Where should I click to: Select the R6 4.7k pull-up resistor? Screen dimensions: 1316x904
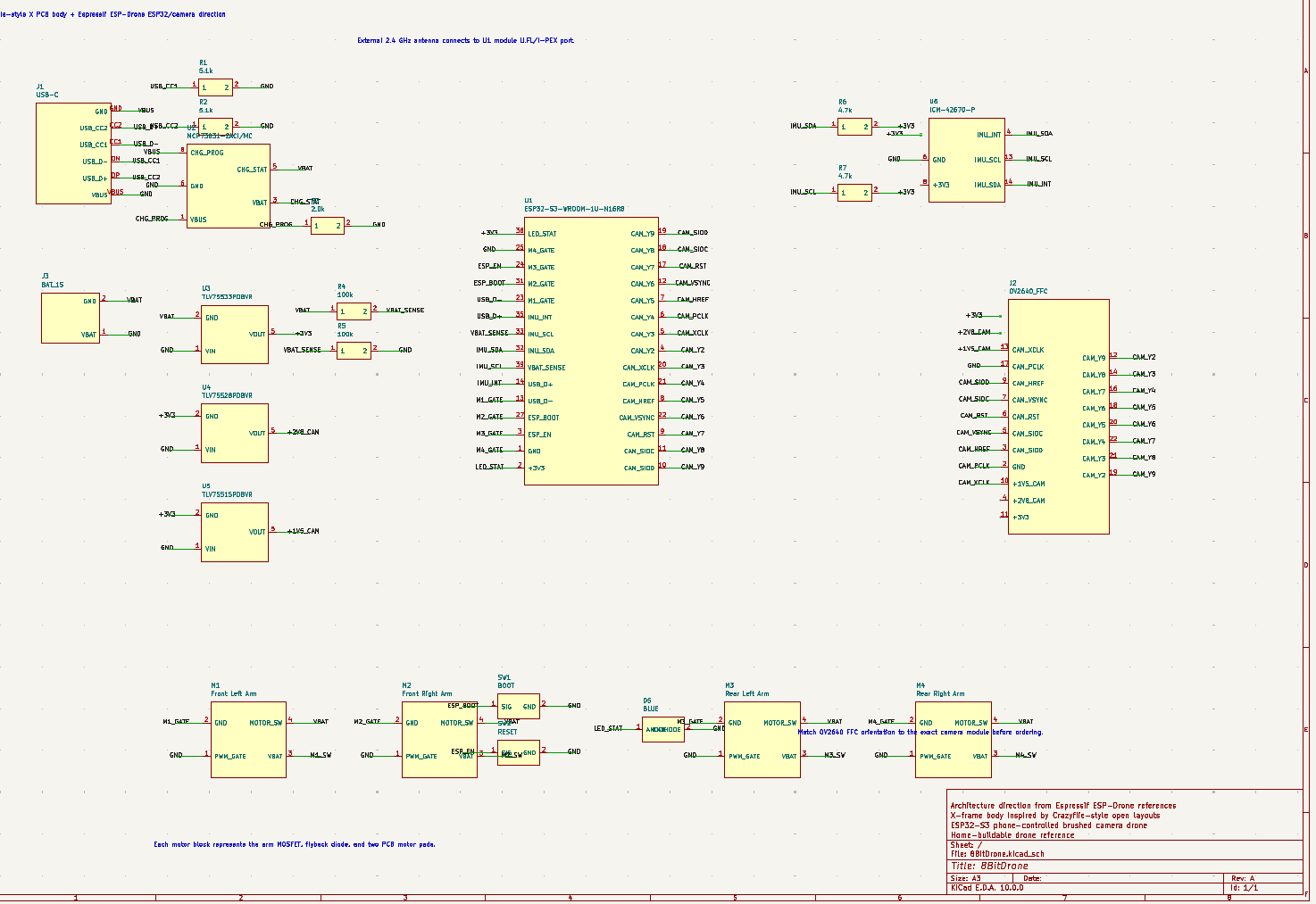coord(854,127)
